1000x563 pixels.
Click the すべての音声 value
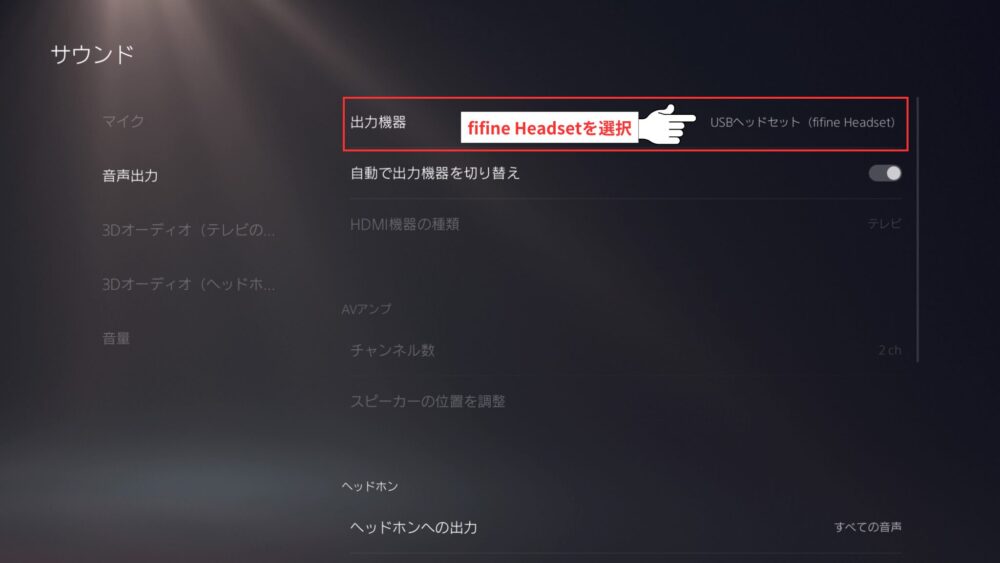pos(868,527)
